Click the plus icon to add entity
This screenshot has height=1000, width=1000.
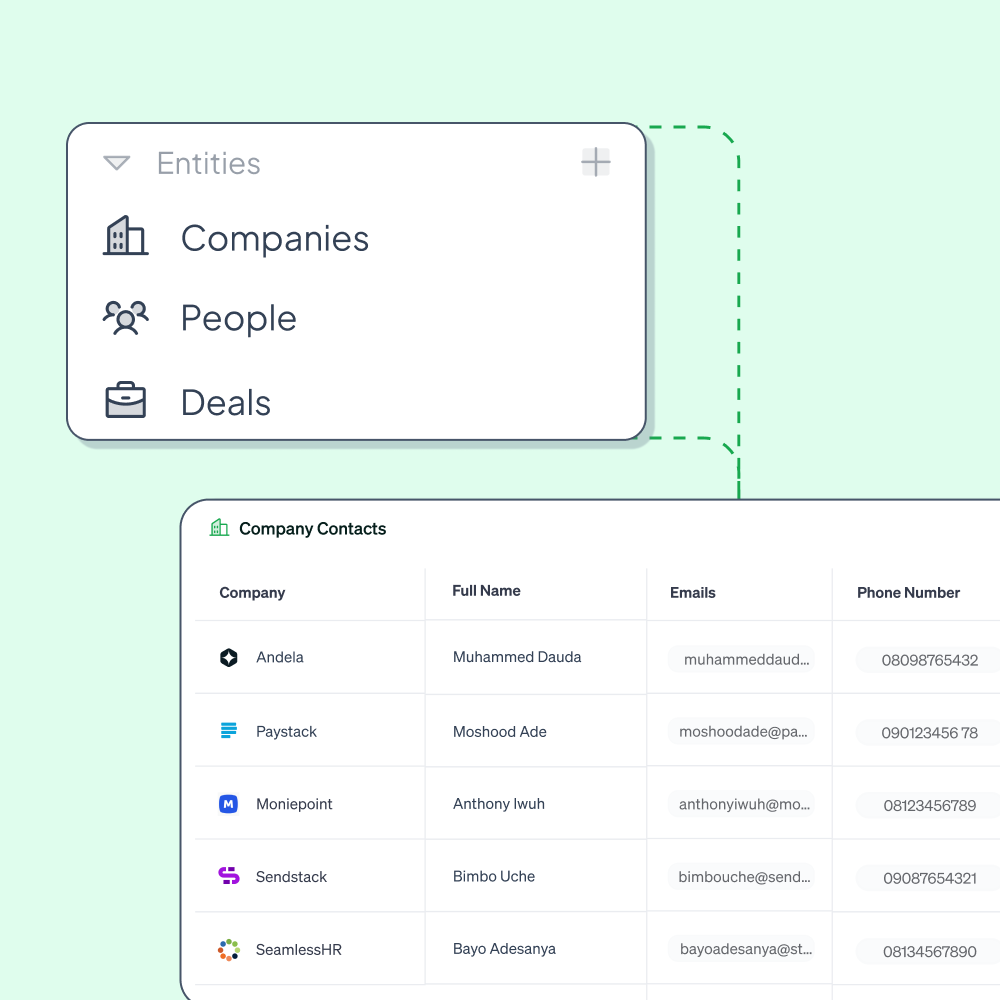[596, 162]
